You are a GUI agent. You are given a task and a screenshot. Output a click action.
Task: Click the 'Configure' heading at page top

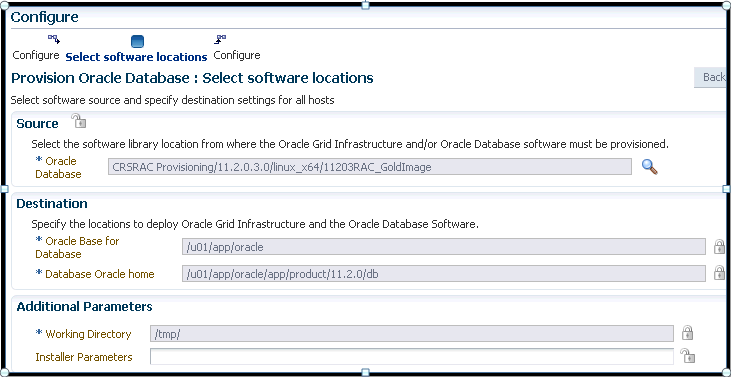pos(45,18)
